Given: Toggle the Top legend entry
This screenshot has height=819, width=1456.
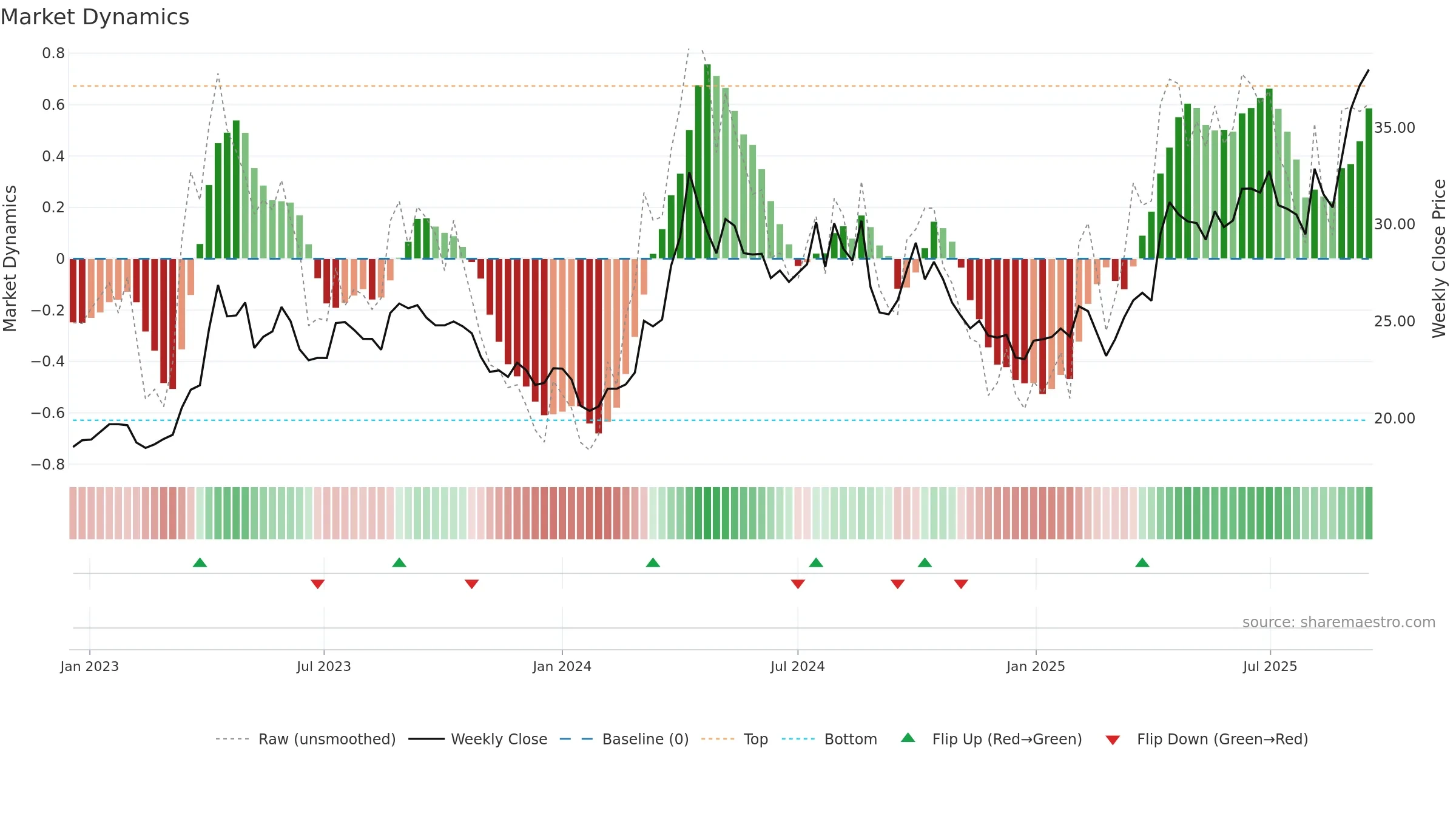Looking at the screenshot, I should [735, 739].
